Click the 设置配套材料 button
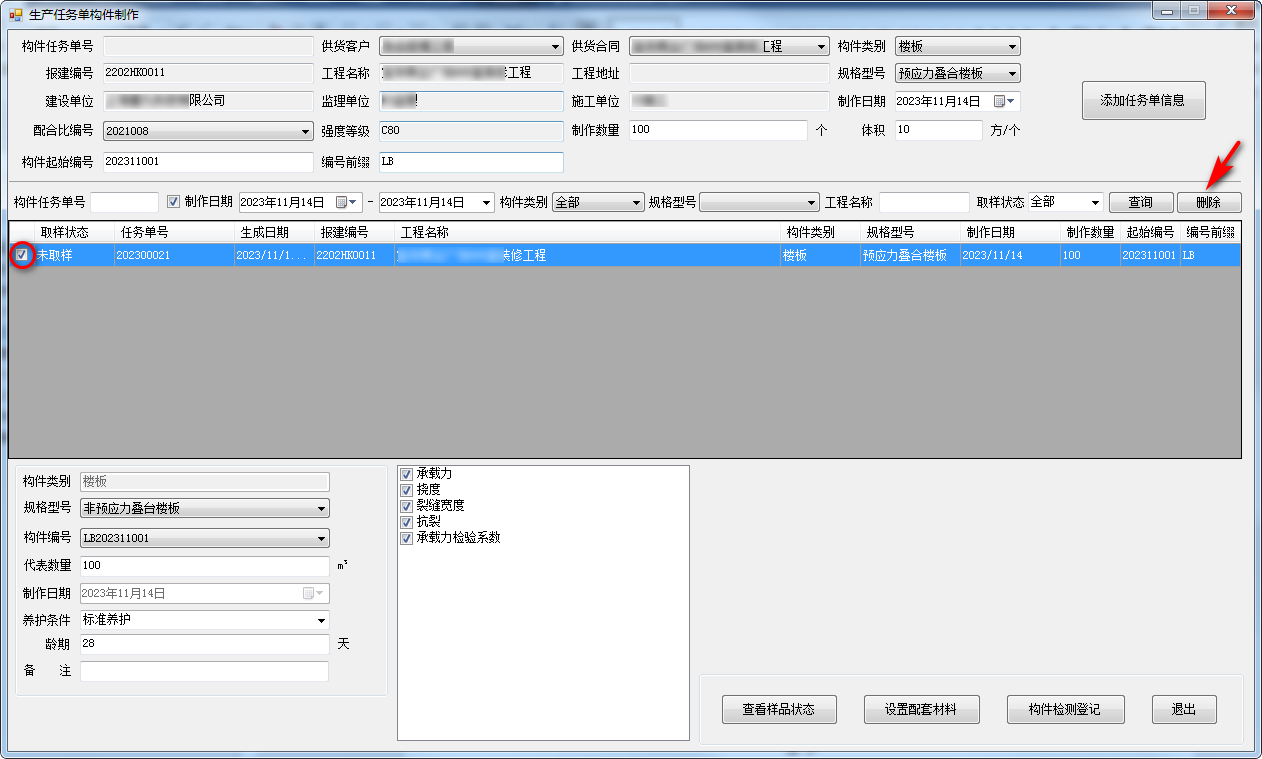This screenshot has height=759, width=1262. [921, 709]
